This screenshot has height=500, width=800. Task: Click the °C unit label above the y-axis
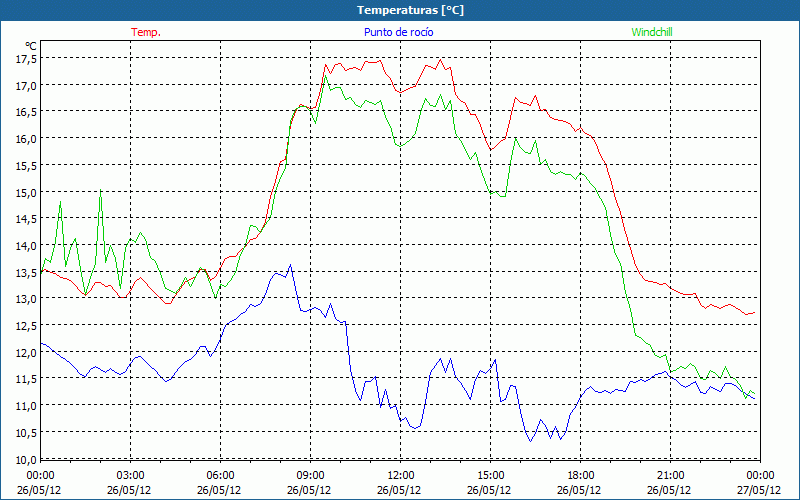click(31, 46)
